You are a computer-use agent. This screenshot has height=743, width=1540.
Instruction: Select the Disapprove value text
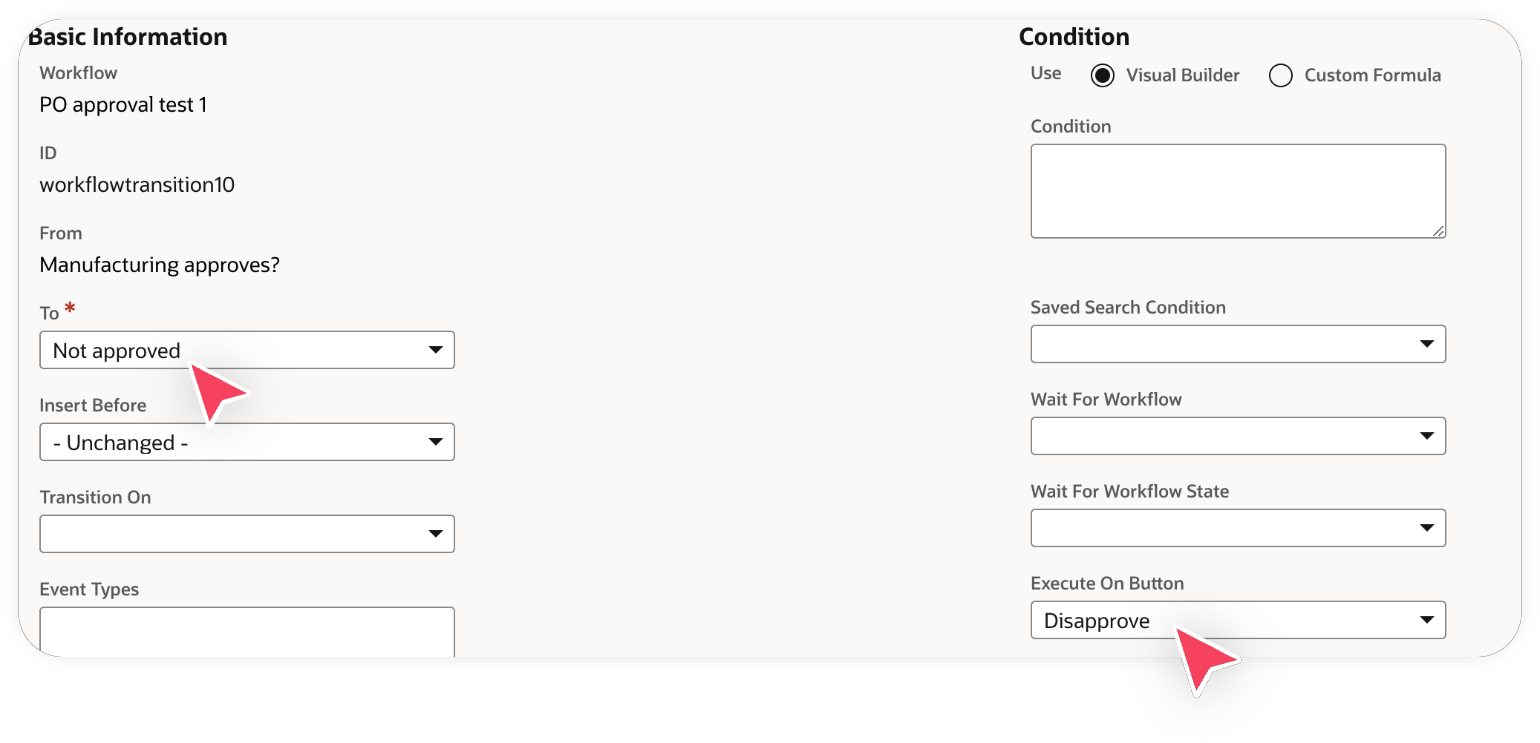point(1095,620)
